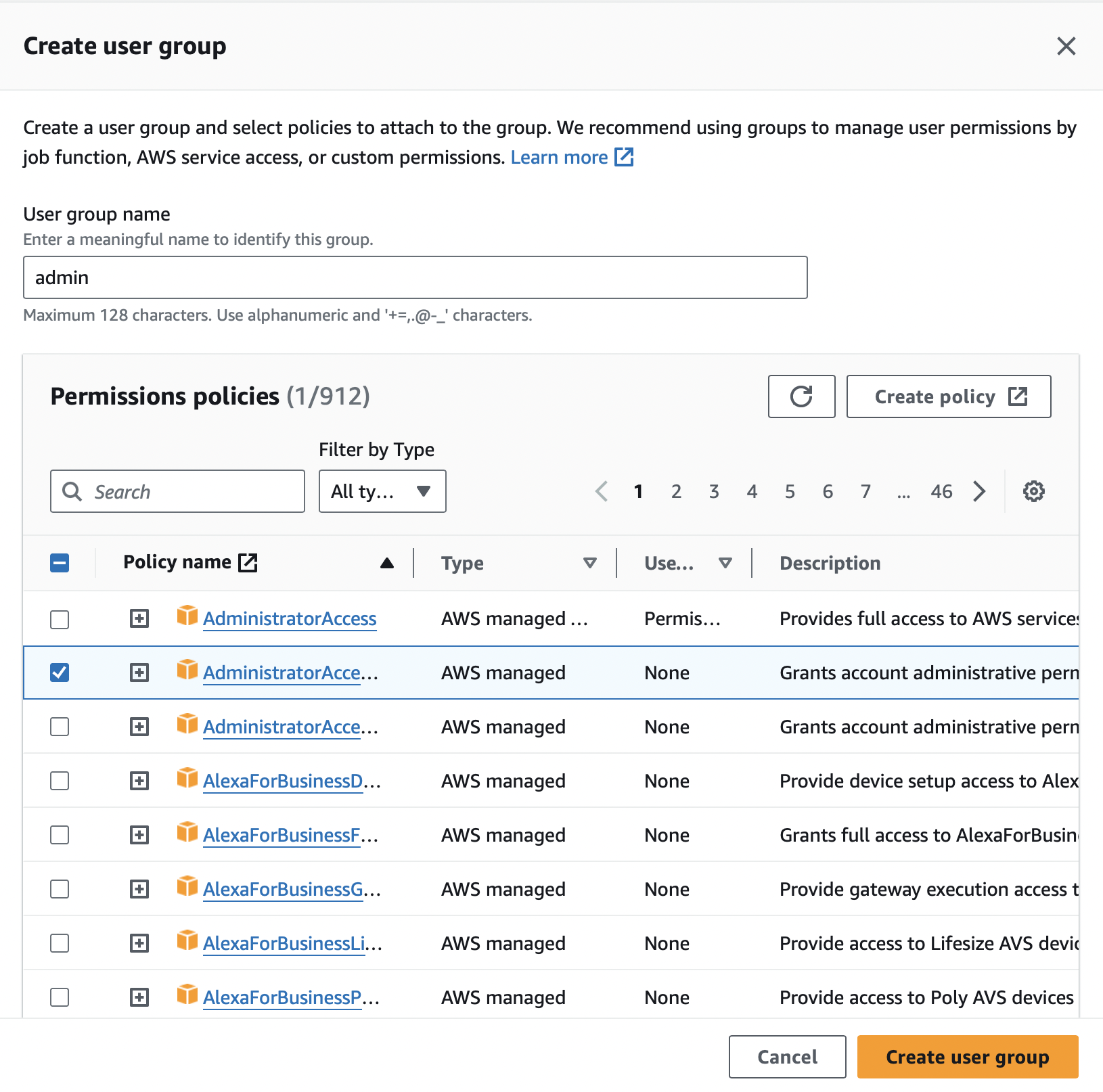Expand details for AdministratorAccess policy
Image resolution: width=1103 pixels, height=1092 pixels.
tap(139, 618)
